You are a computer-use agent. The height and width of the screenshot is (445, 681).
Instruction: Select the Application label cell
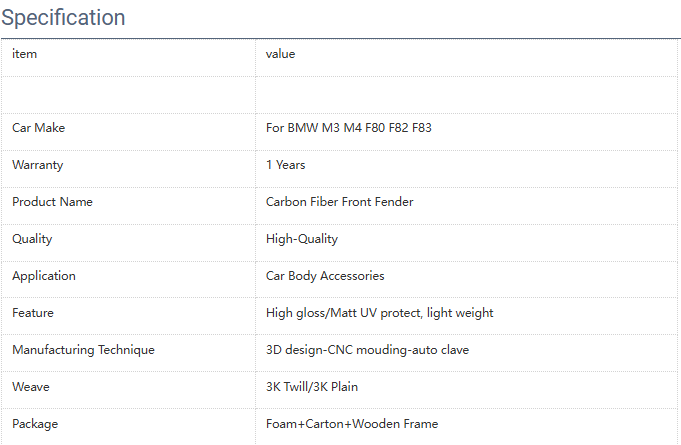(x=44, y=276)
